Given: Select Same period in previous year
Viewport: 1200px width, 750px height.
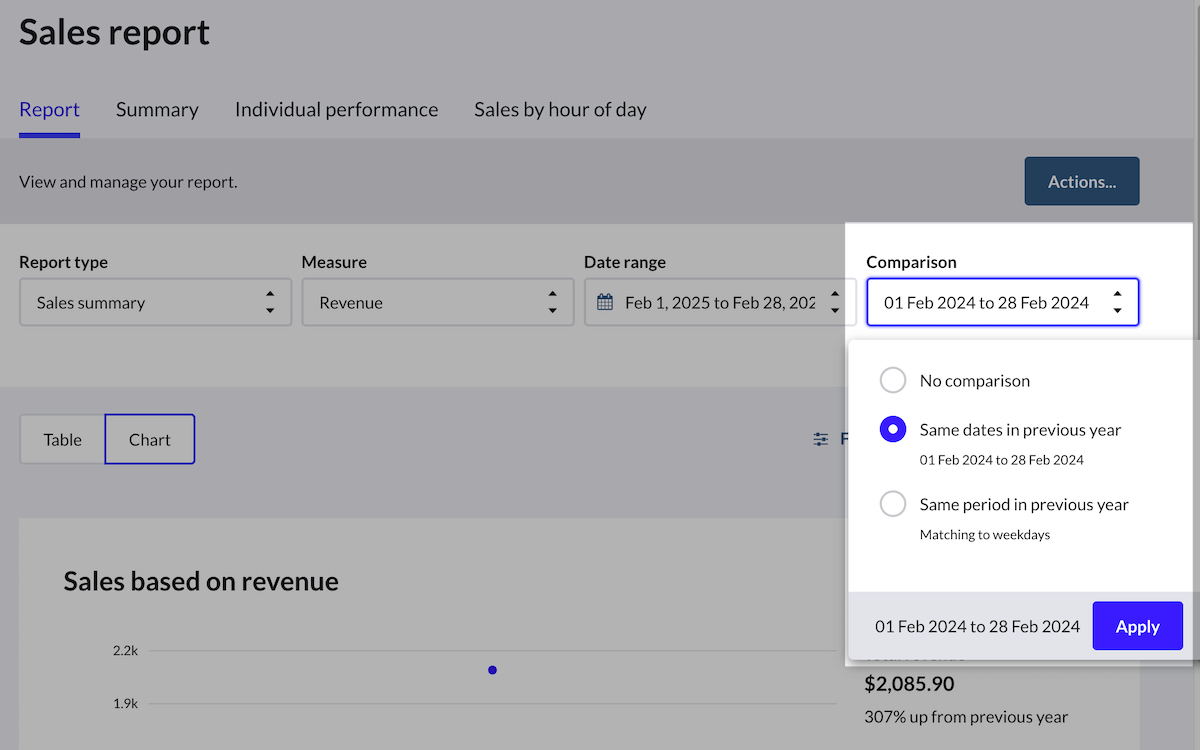Looking at the screenshot, I should (892, 504).
